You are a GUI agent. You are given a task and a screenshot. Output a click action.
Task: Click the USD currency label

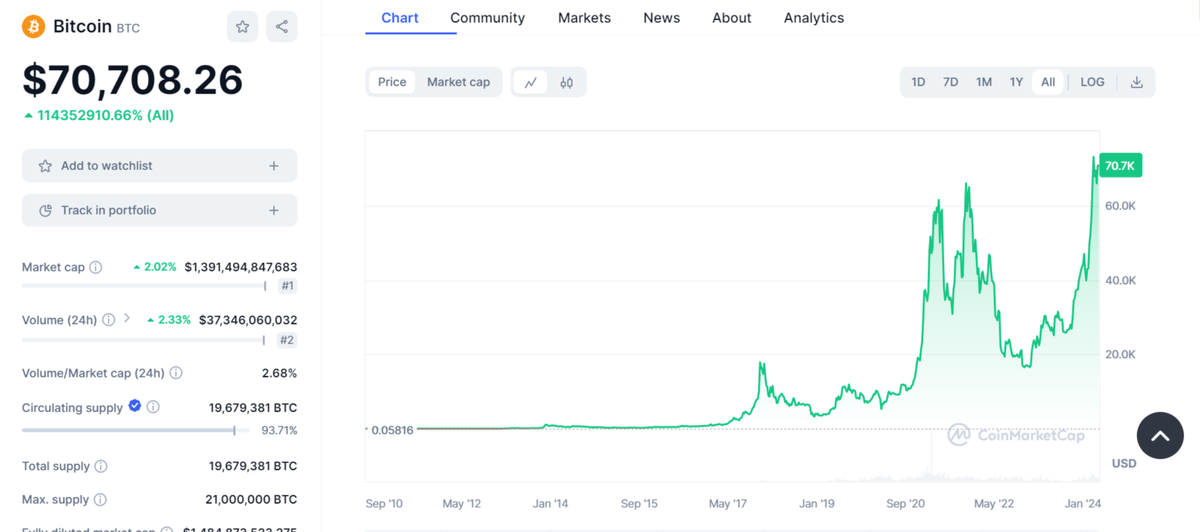point(1124,463)
